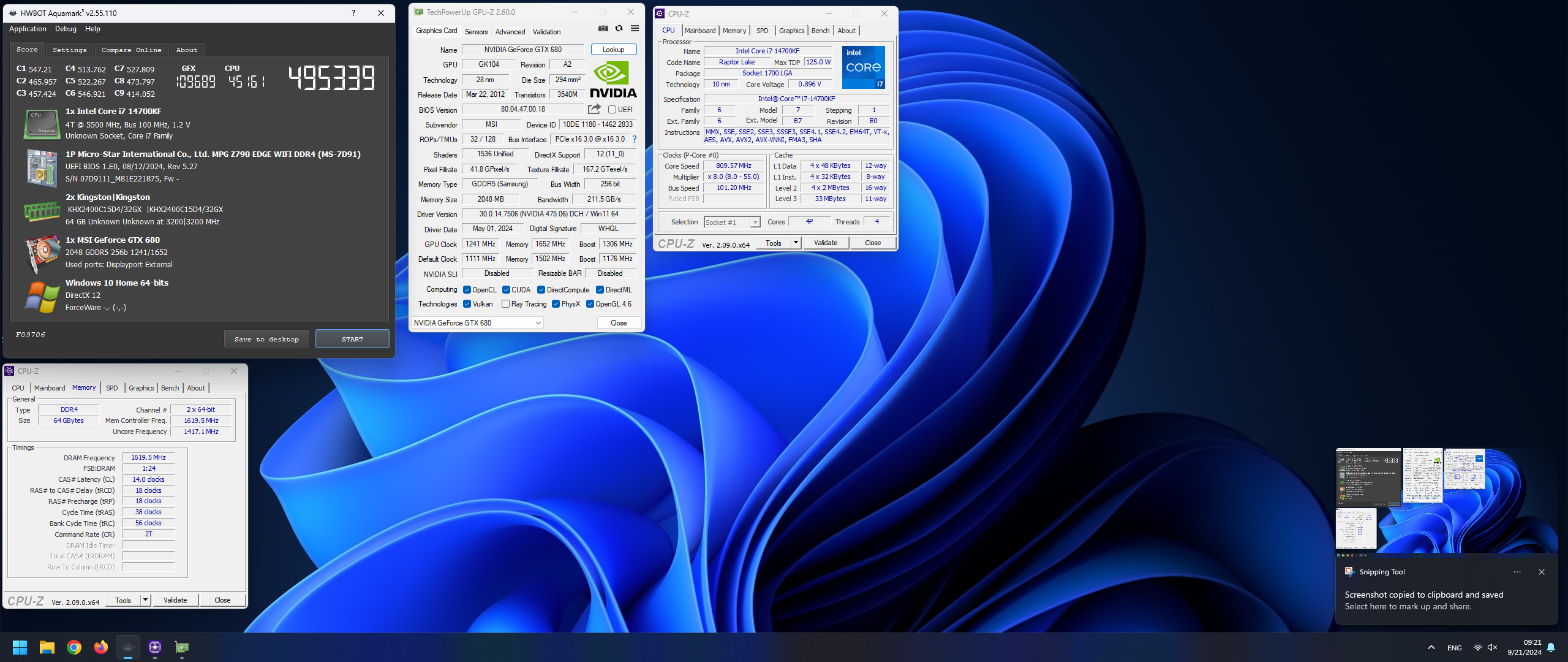Click the GPU-Z taskbar icon
The image size is (1568, 662).
(x=182, y=647)
